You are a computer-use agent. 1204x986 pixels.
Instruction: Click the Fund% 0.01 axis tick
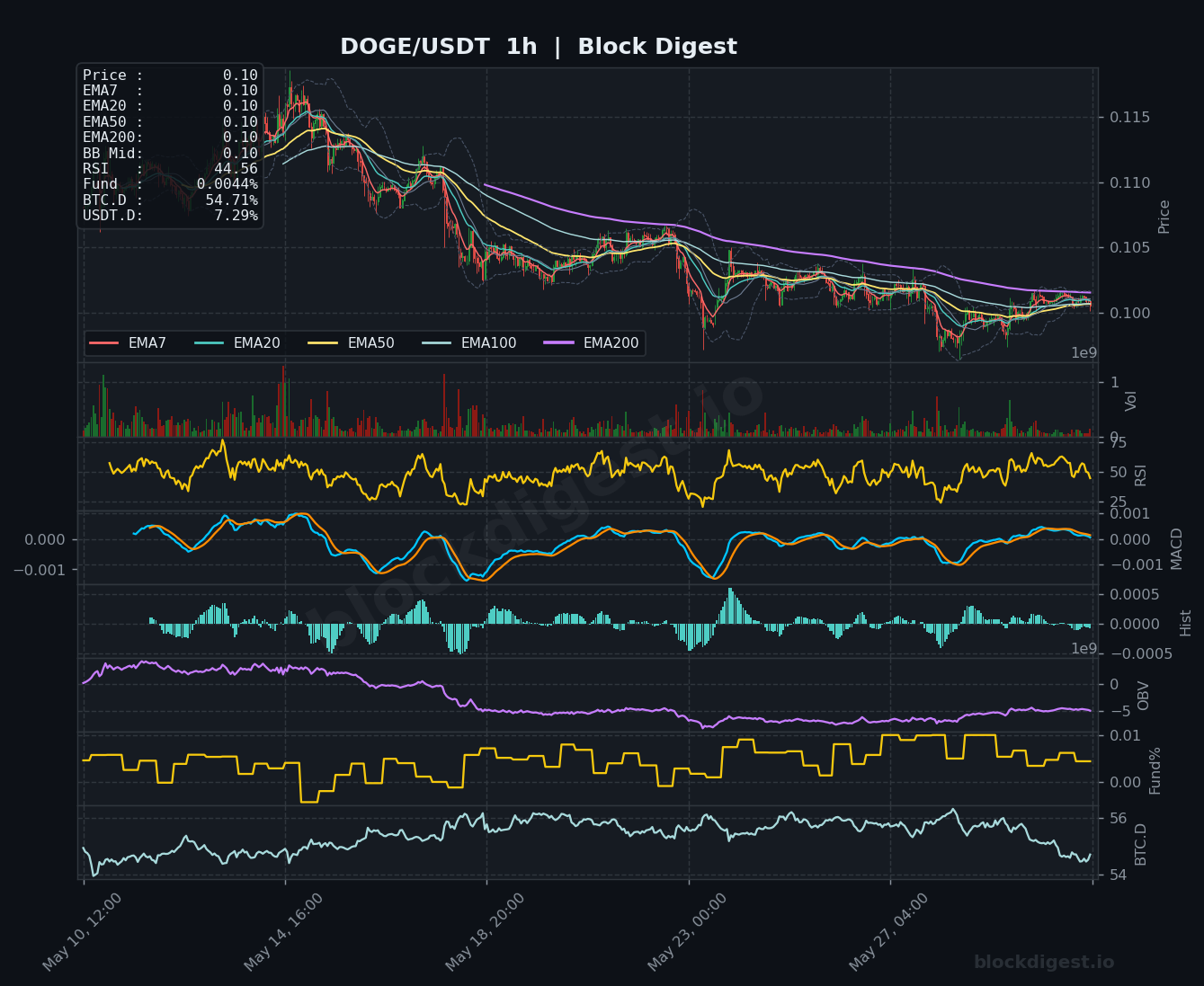pyautogui.click(x=1125, y=737)
